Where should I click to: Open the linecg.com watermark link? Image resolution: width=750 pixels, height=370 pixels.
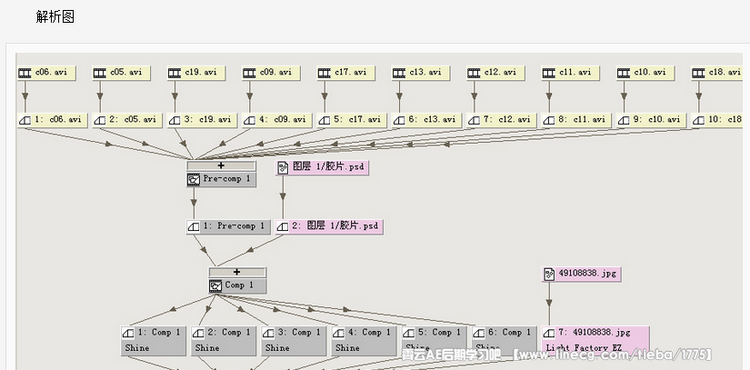[615, 355]
